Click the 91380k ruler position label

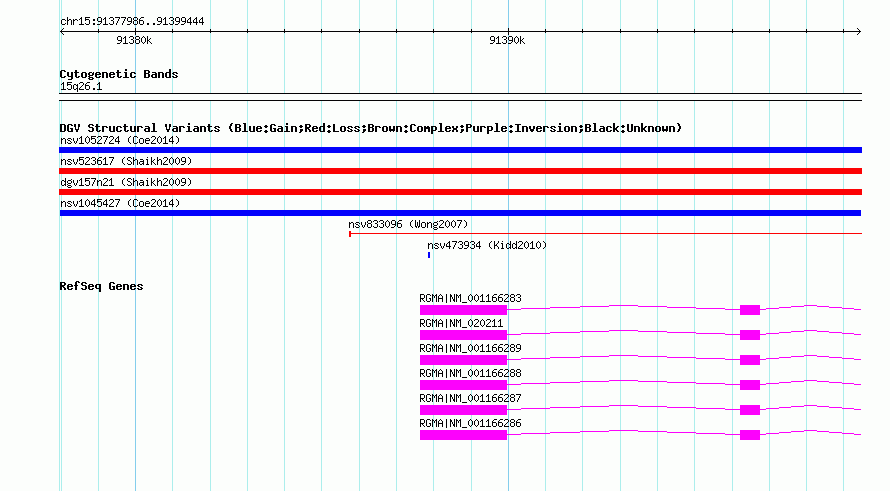(134, 40)
